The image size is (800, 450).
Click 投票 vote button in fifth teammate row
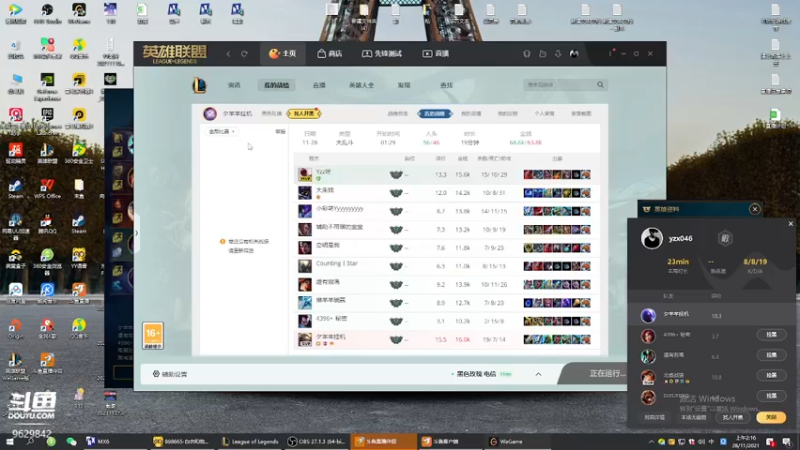[x=771, y=395]
